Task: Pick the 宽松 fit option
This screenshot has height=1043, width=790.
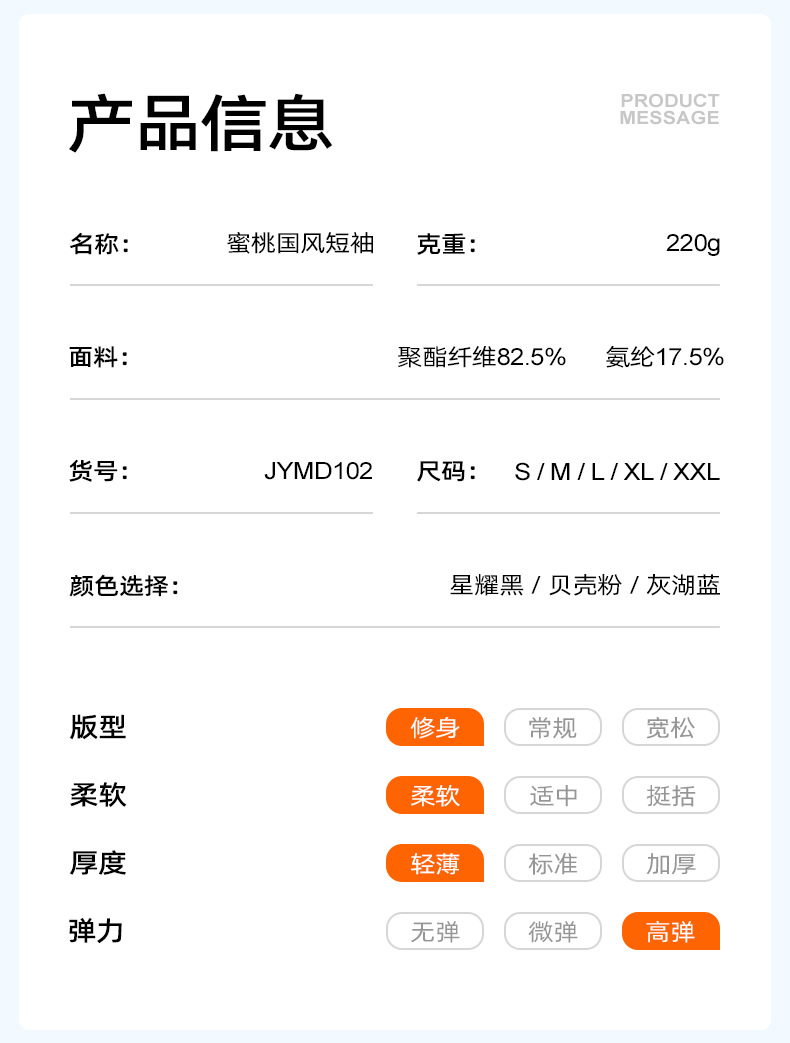Action: click(670, 728)
